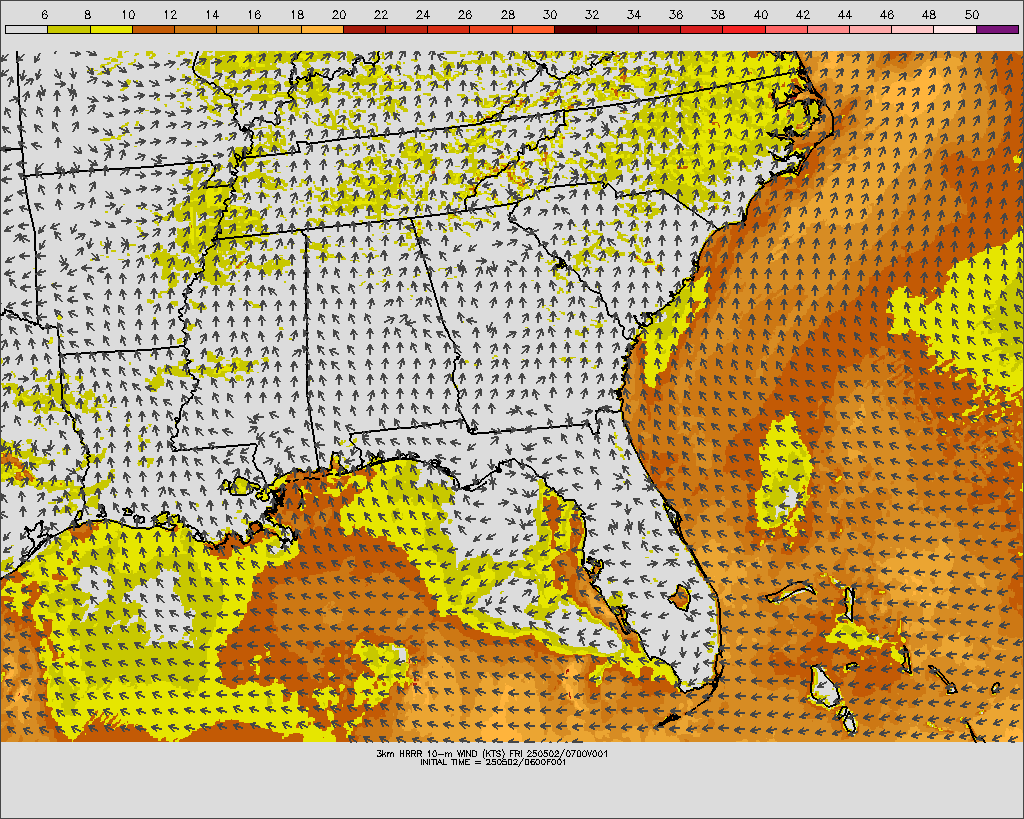Image resolution: width=1024 pixels, height=819 pixels.
Task: Pick the orange-red swatch between 28 and 30
Action: (533, 29)
